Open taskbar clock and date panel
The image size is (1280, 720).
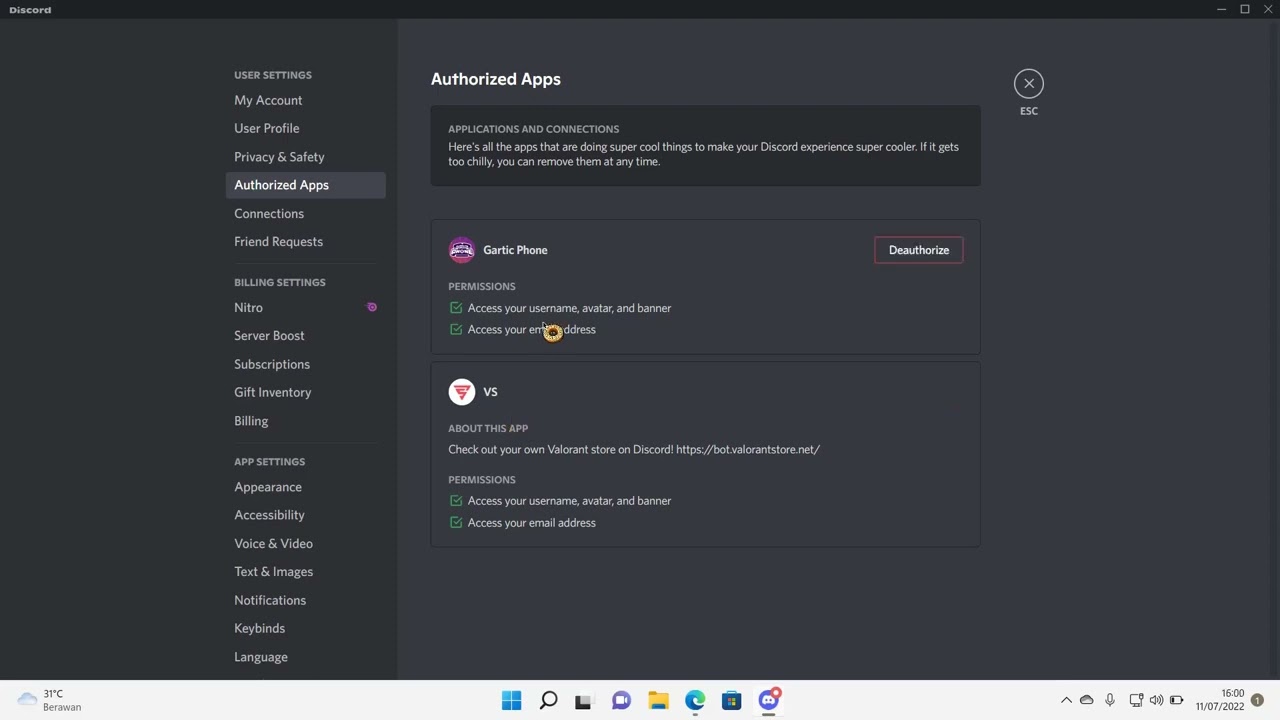(1219, 700)
